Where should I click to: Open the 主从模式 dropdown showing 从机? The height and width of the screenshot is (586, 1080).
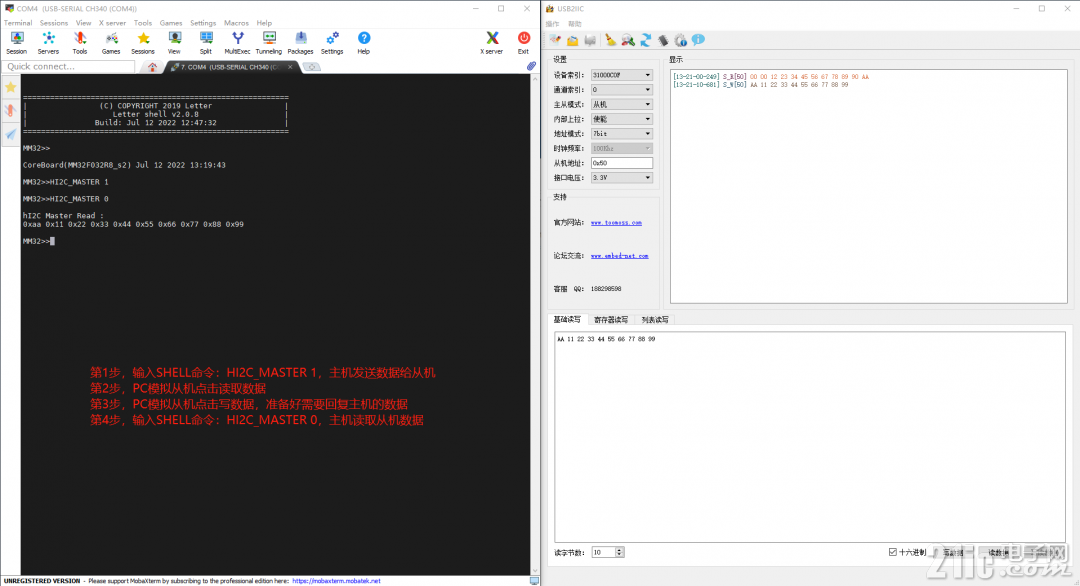coord(621,104)
